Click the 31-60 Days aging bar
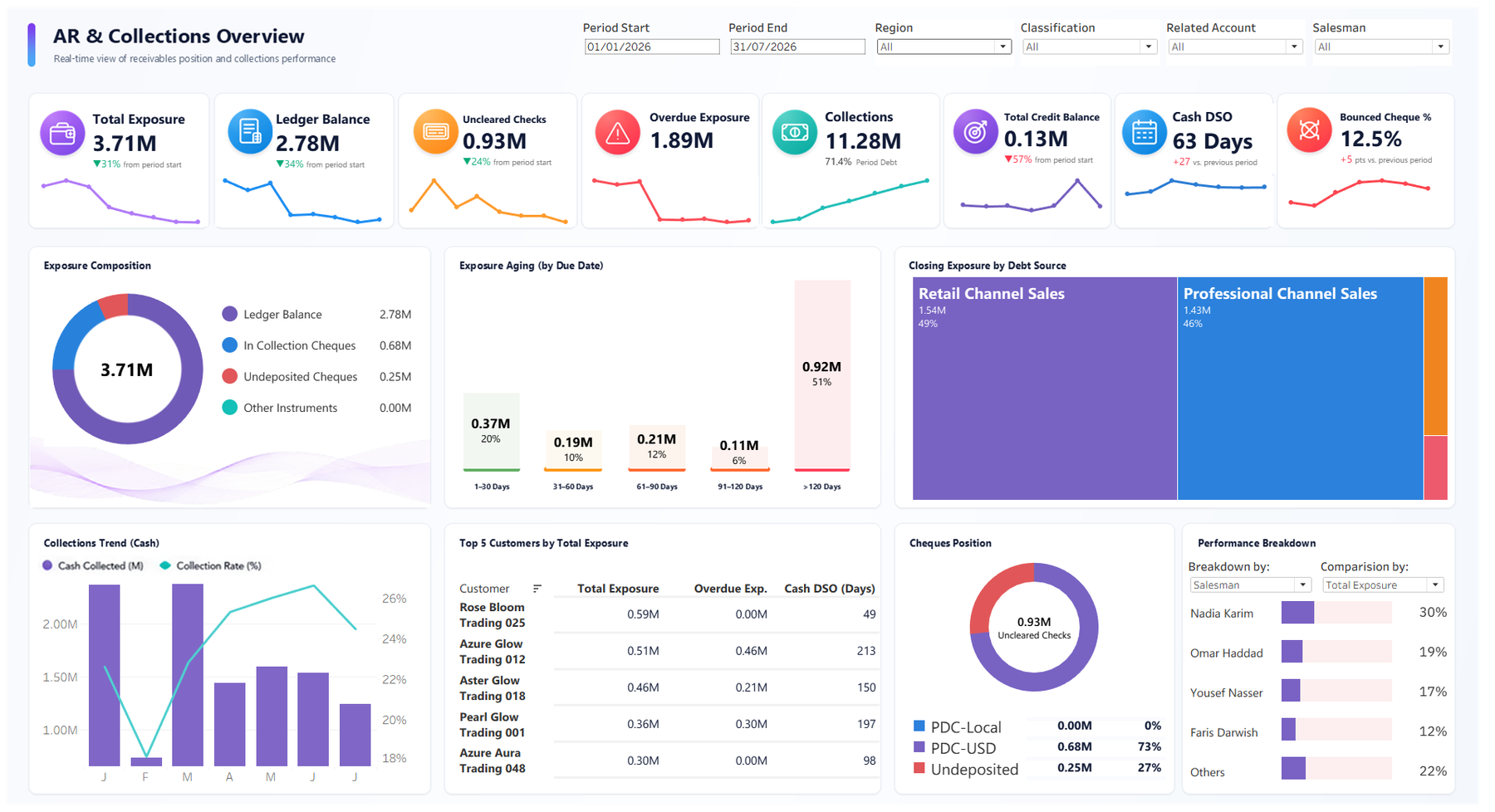This screenshot has width=1495, height=812. pyautogui.click(x=573, y=451)
